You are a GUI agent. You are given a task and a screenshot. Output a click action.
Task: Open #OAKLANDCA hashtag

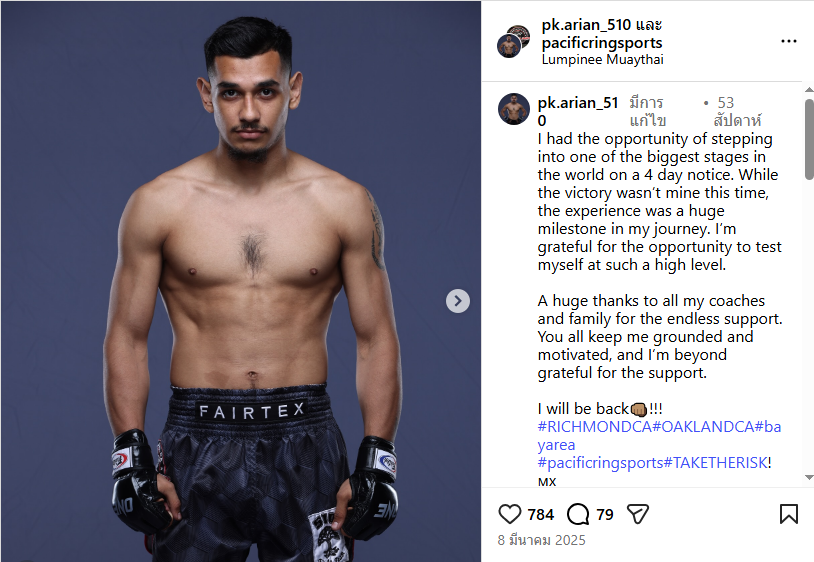tap(703, 427)
